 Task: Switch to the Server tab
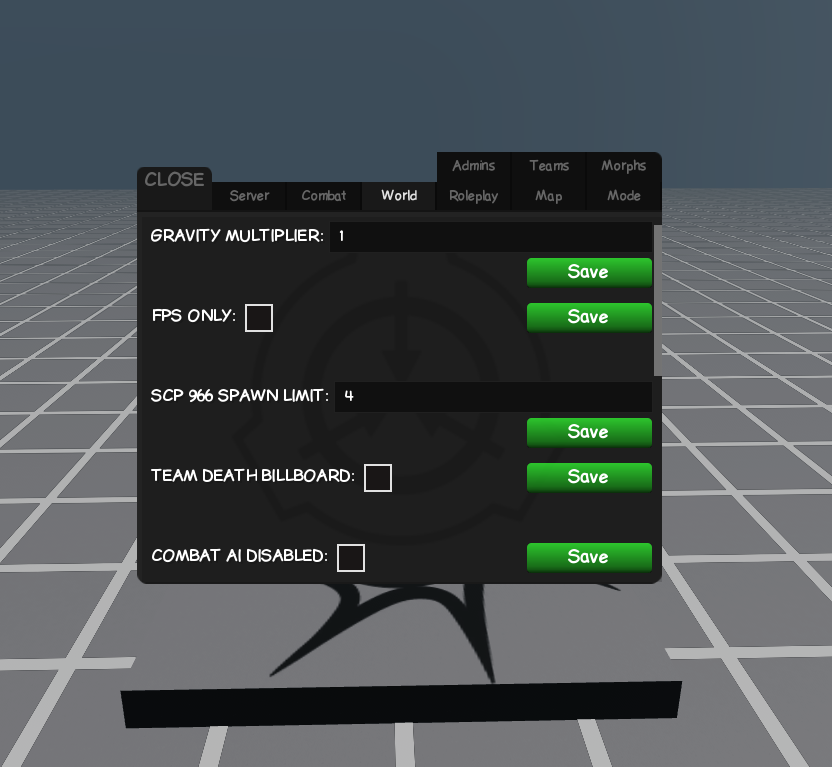pyautogui.click(x=248, y=196)
